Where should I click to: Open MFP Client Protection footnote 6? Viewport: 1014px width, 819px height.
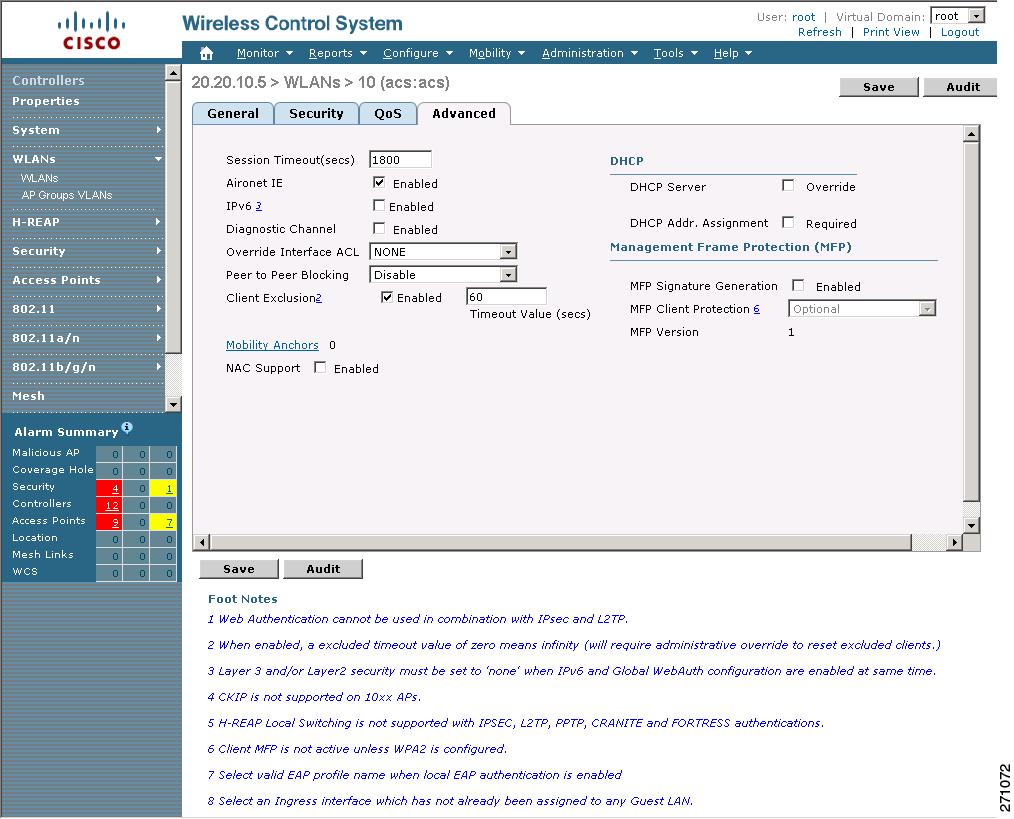point(757,309)
